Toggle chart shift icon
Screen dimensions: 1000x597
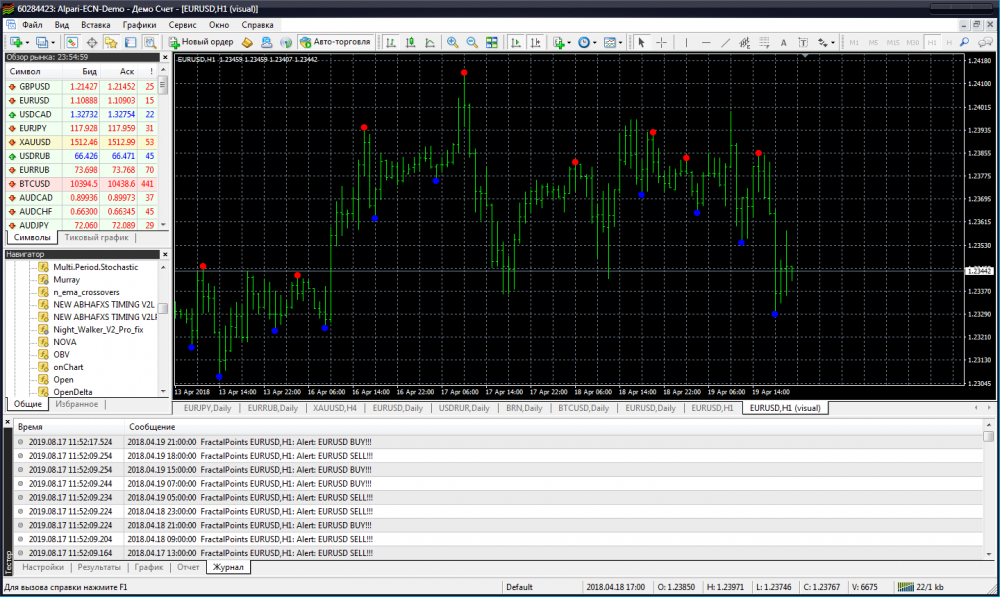point(536,42)
